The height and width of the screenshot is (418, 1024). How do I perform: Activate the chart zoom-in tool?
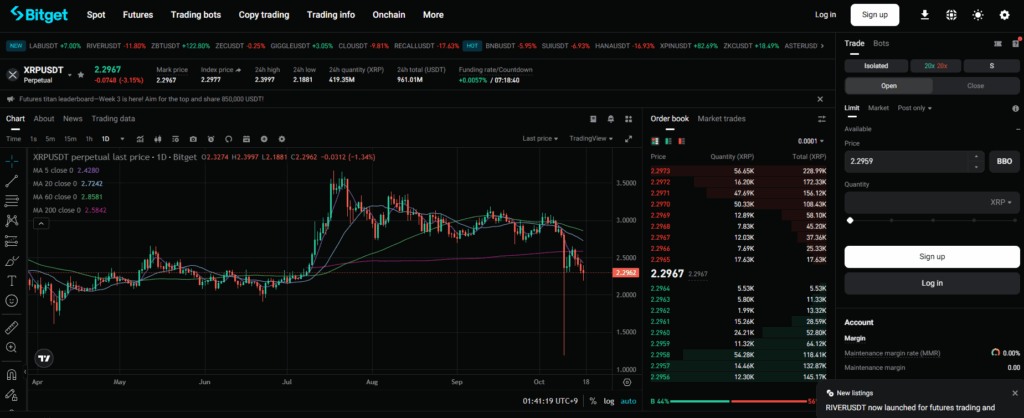(12, 347)
